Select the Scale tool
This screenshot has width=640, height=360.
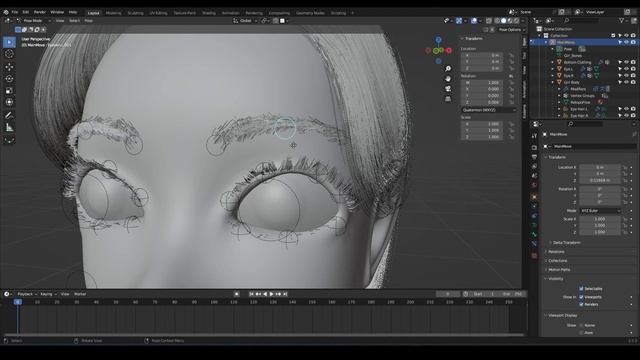9,91
